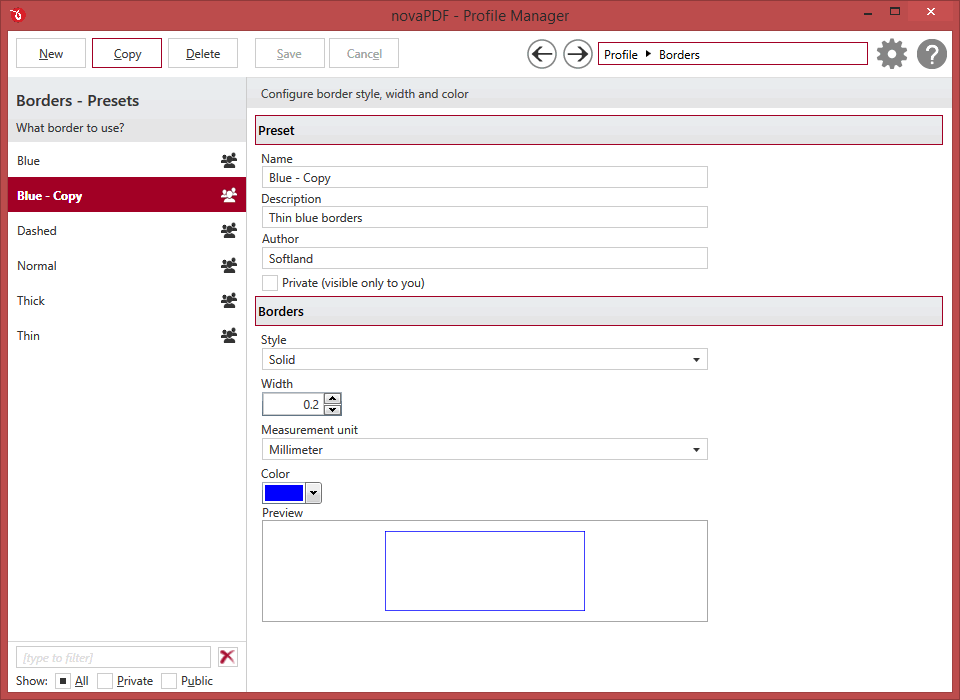
Task: Click the Author field containing Softland
Action: (484, 258)
